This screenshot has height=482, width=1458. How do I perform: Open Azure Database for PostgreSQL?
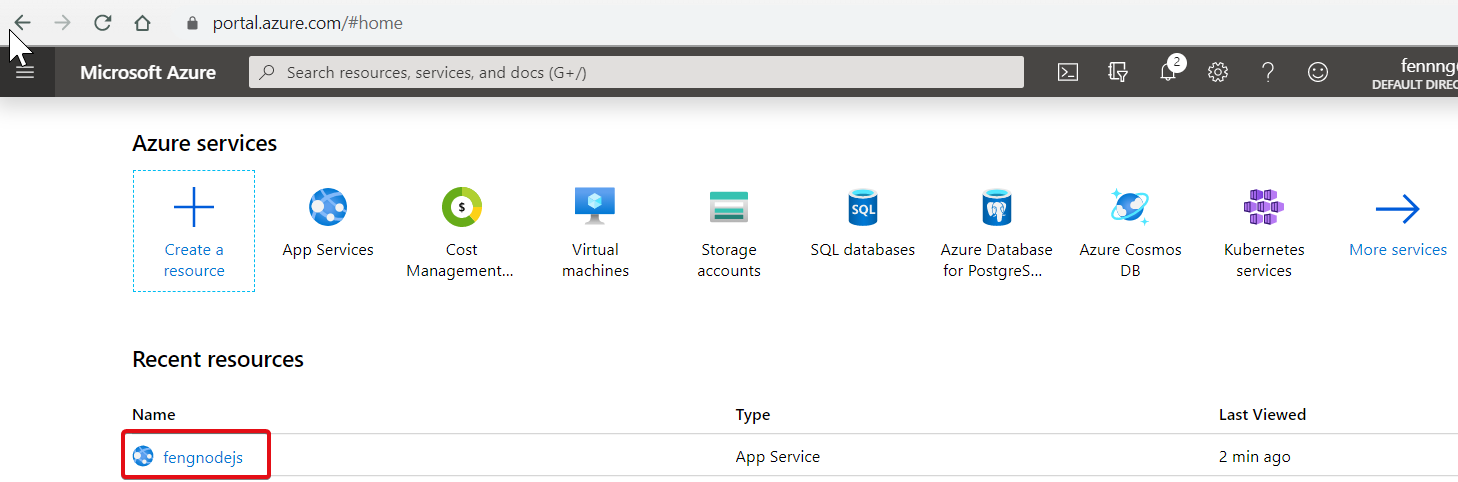click(x=996, y=232)
